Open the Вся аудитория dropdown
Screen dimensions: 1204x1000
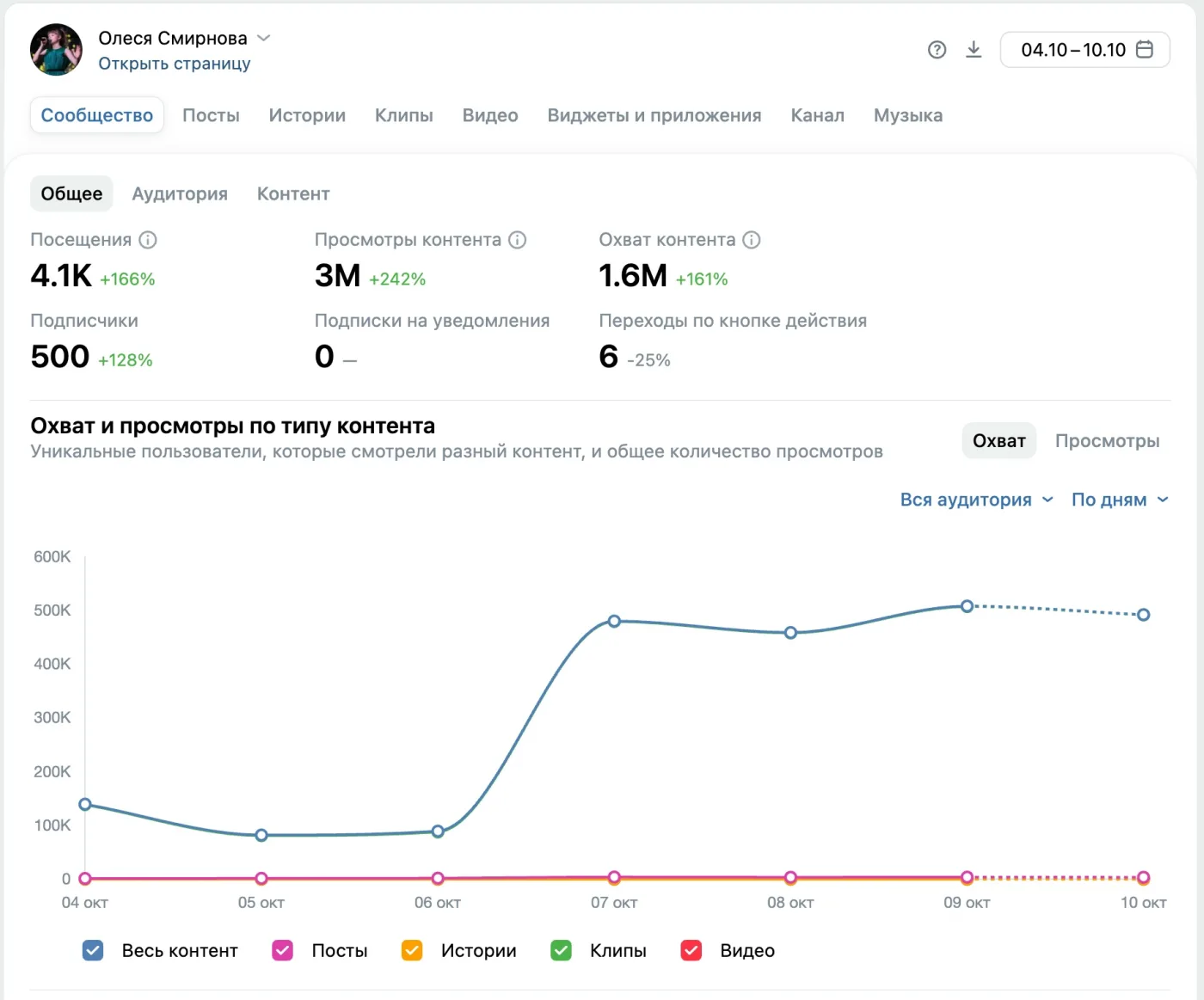977,500
